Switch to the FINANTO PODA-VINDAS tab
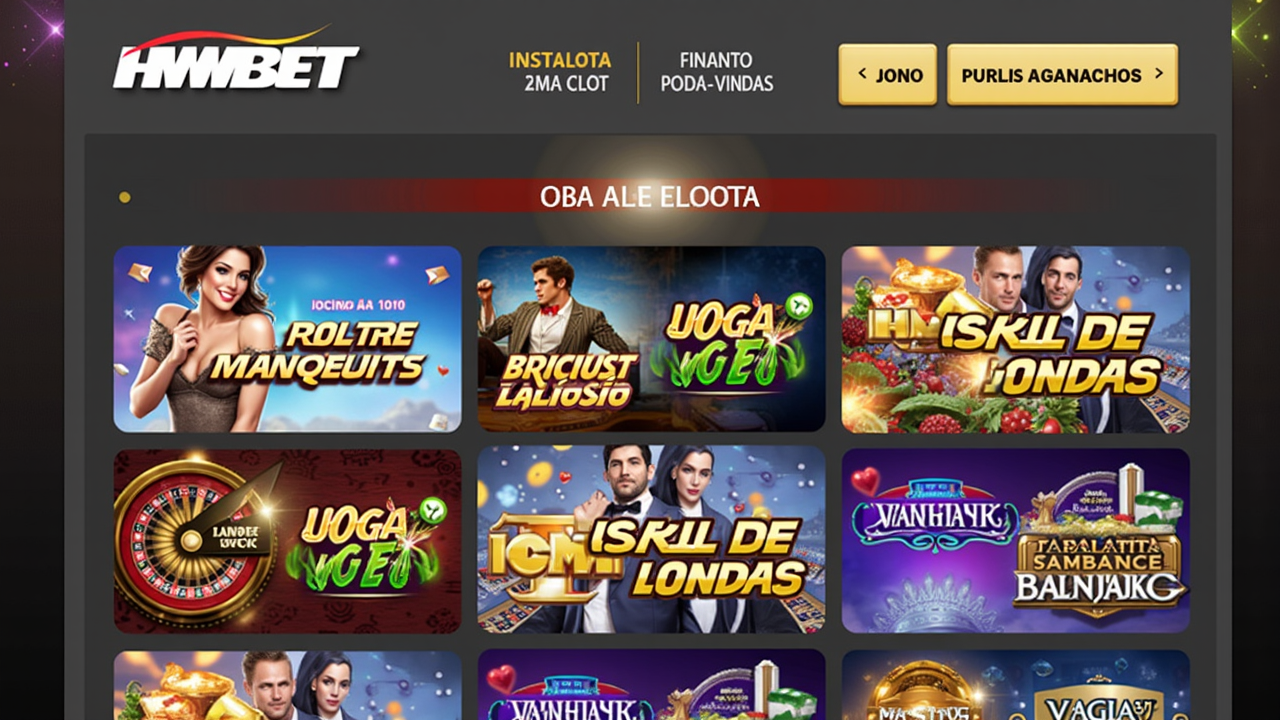1280x720 pixels. pyautogui.click(x=716, y=72)
